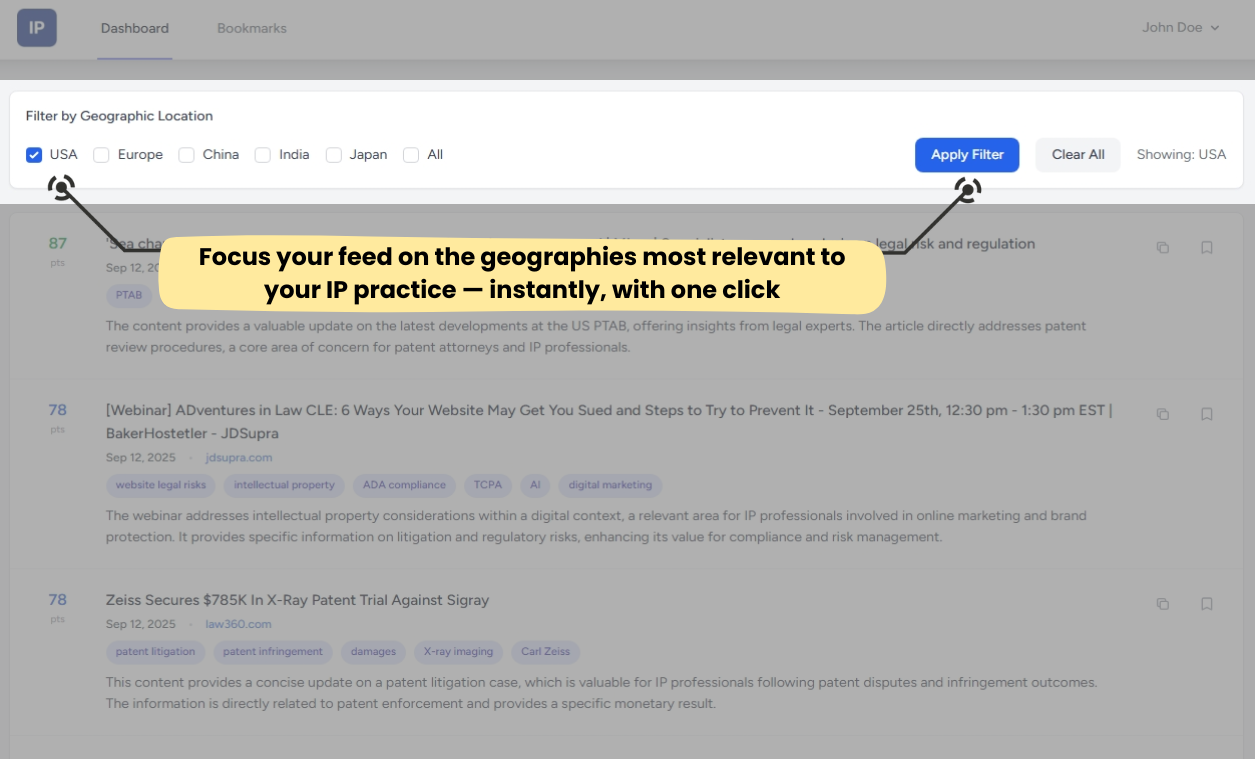Switch to the Dashboard tab
This screenshot has width=1255, height=759.
pos(135,28)
